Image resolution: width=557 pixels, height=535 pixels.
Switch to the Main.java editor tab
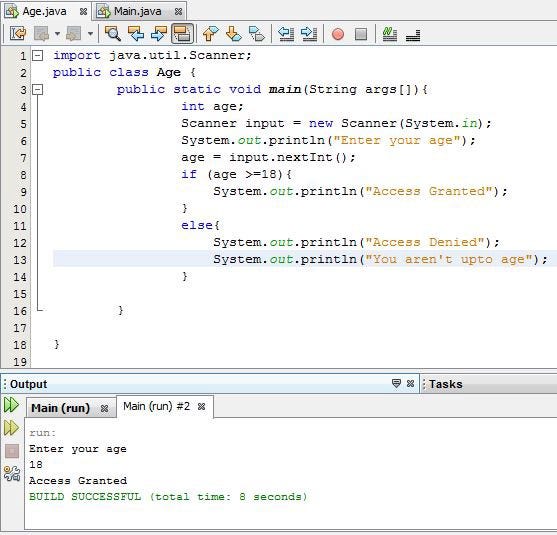tap(137, 11)
